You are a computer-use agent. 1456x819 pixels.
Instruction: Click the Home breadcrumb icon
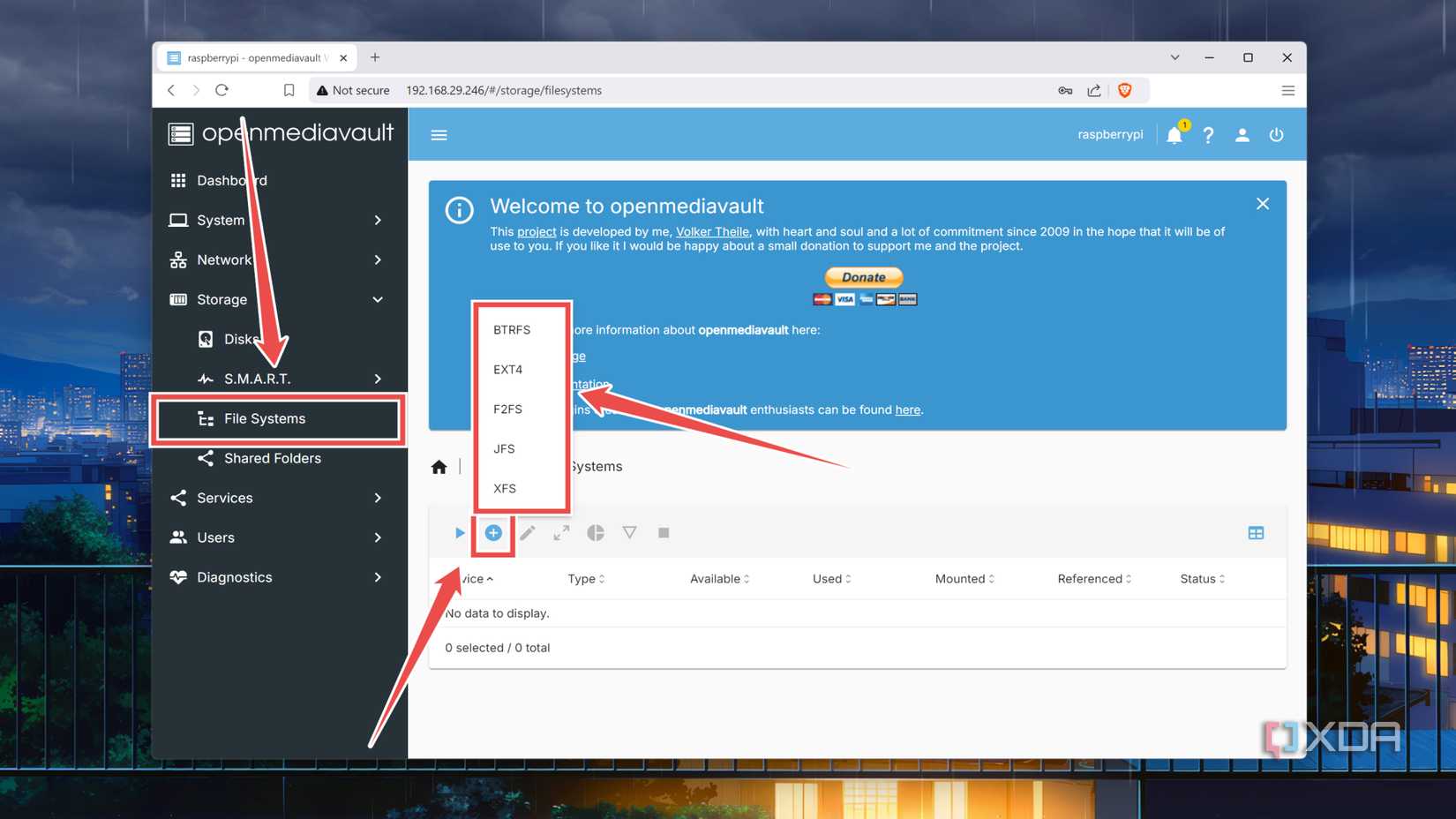[439, 467]
